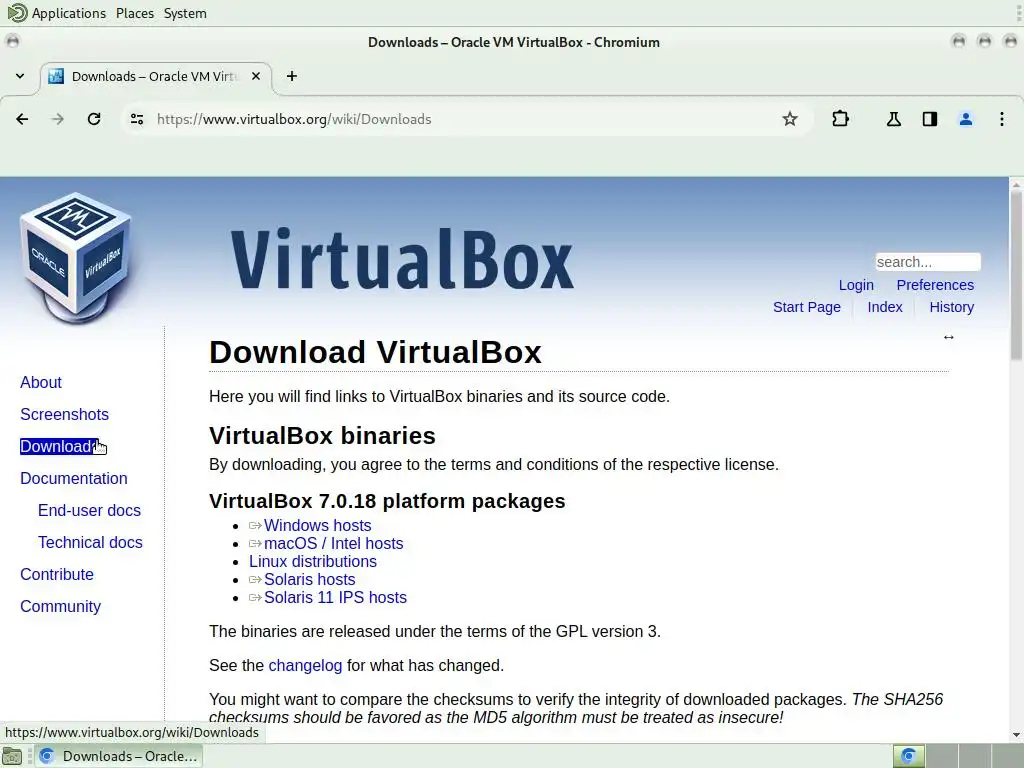The image size is (1024, 768).
Task: Click the 'VirtualBox binaries' heading
Action: 322,436
